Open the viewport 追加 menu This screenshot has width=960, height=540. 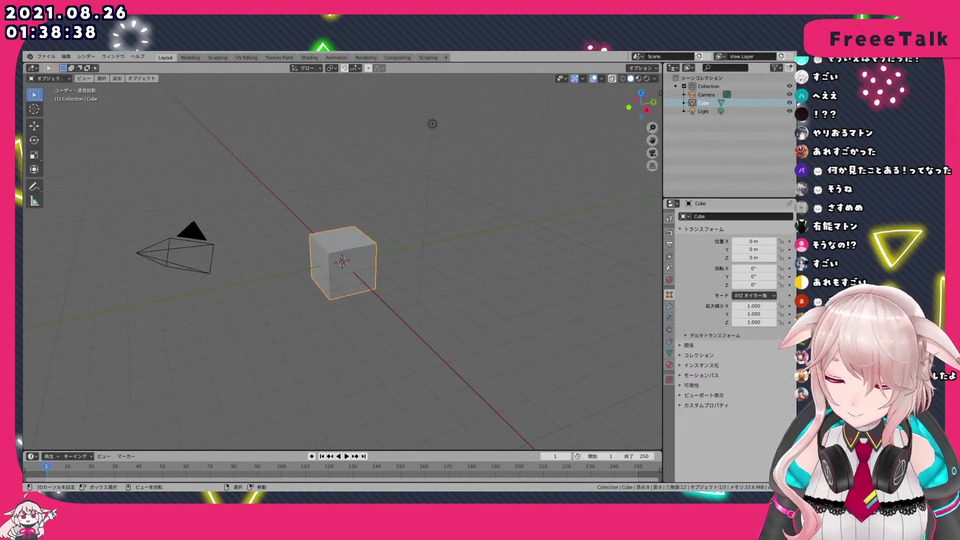pyautogui.click(x=116, y=78)
